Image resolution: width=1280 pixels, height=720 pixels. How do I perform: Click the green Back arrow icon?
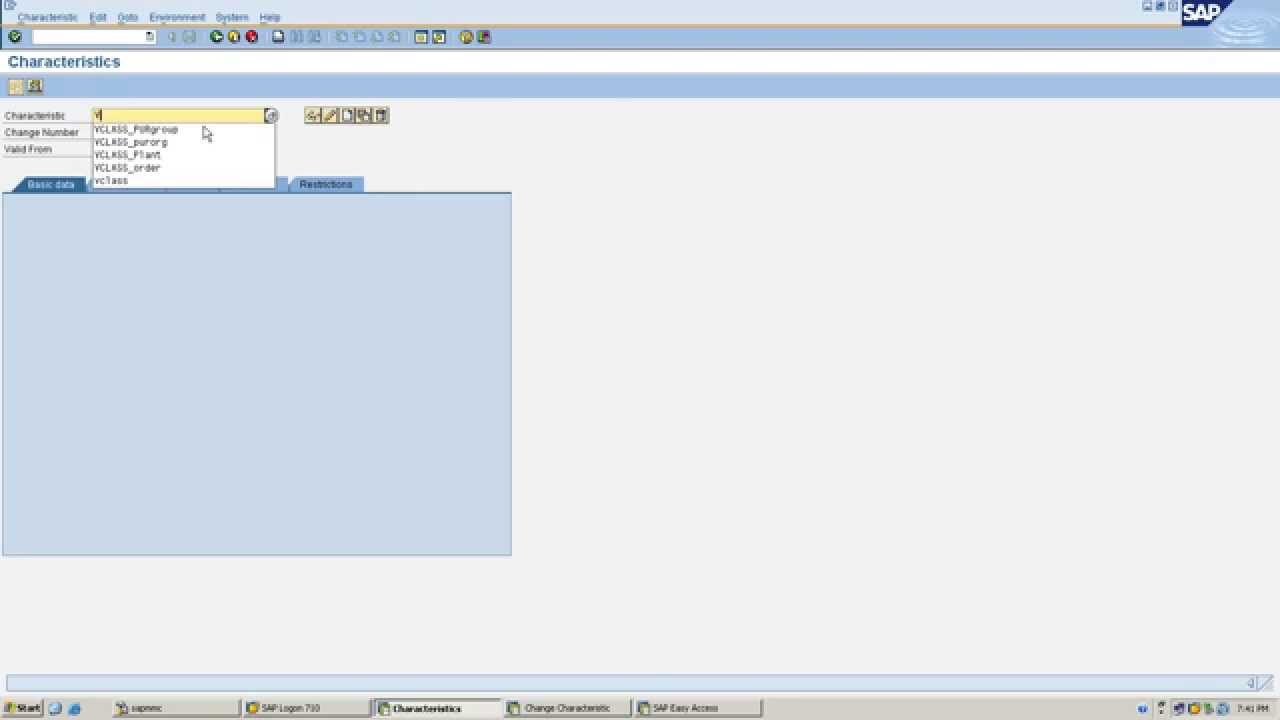(x=216, y=37)
